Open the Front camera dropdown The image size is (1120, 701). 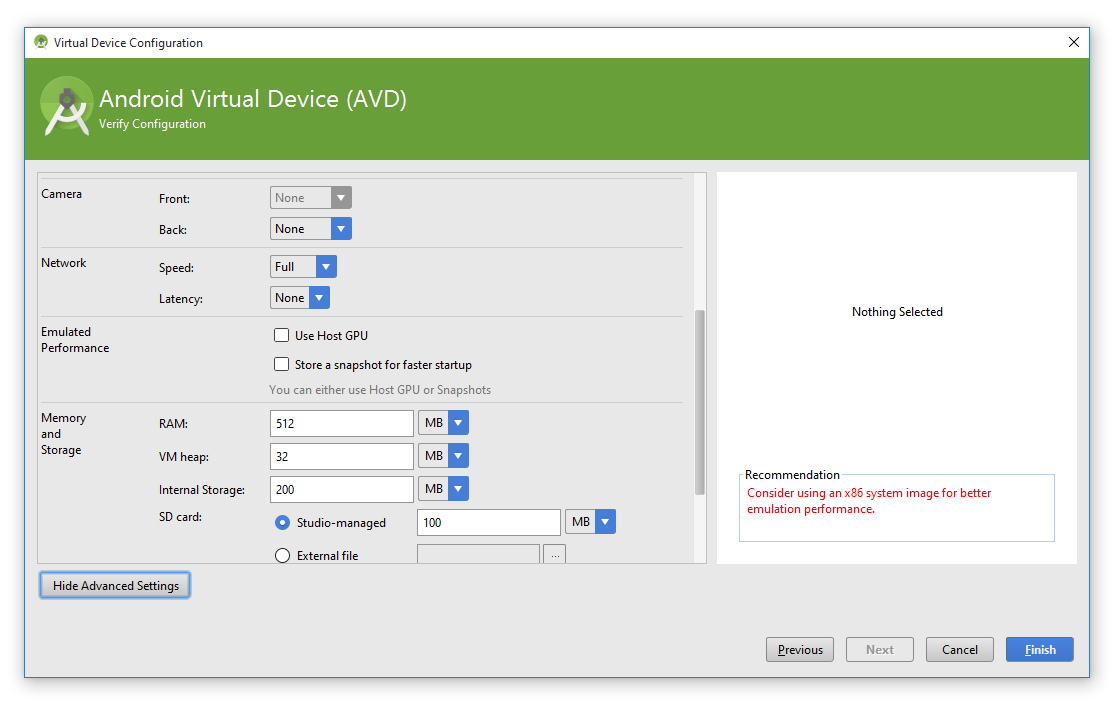(x=311, y=198)
